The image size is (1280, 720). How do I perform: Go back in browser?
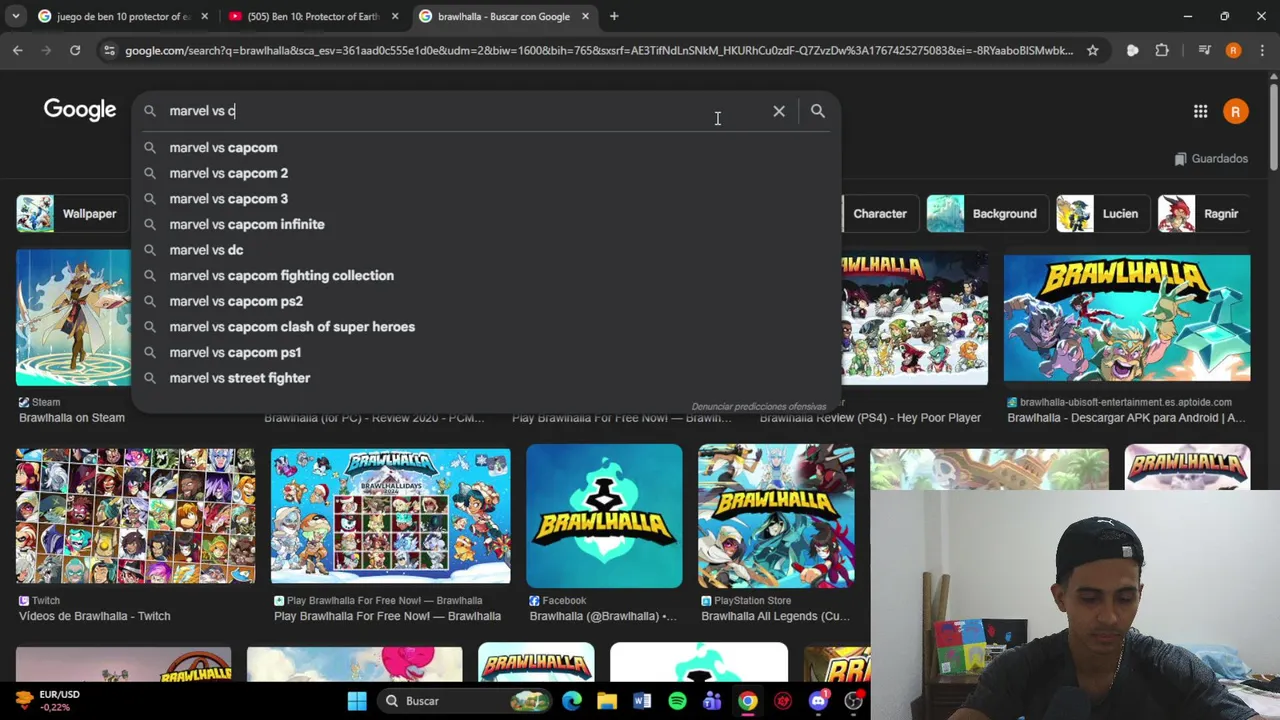click(x=18, y=50)
